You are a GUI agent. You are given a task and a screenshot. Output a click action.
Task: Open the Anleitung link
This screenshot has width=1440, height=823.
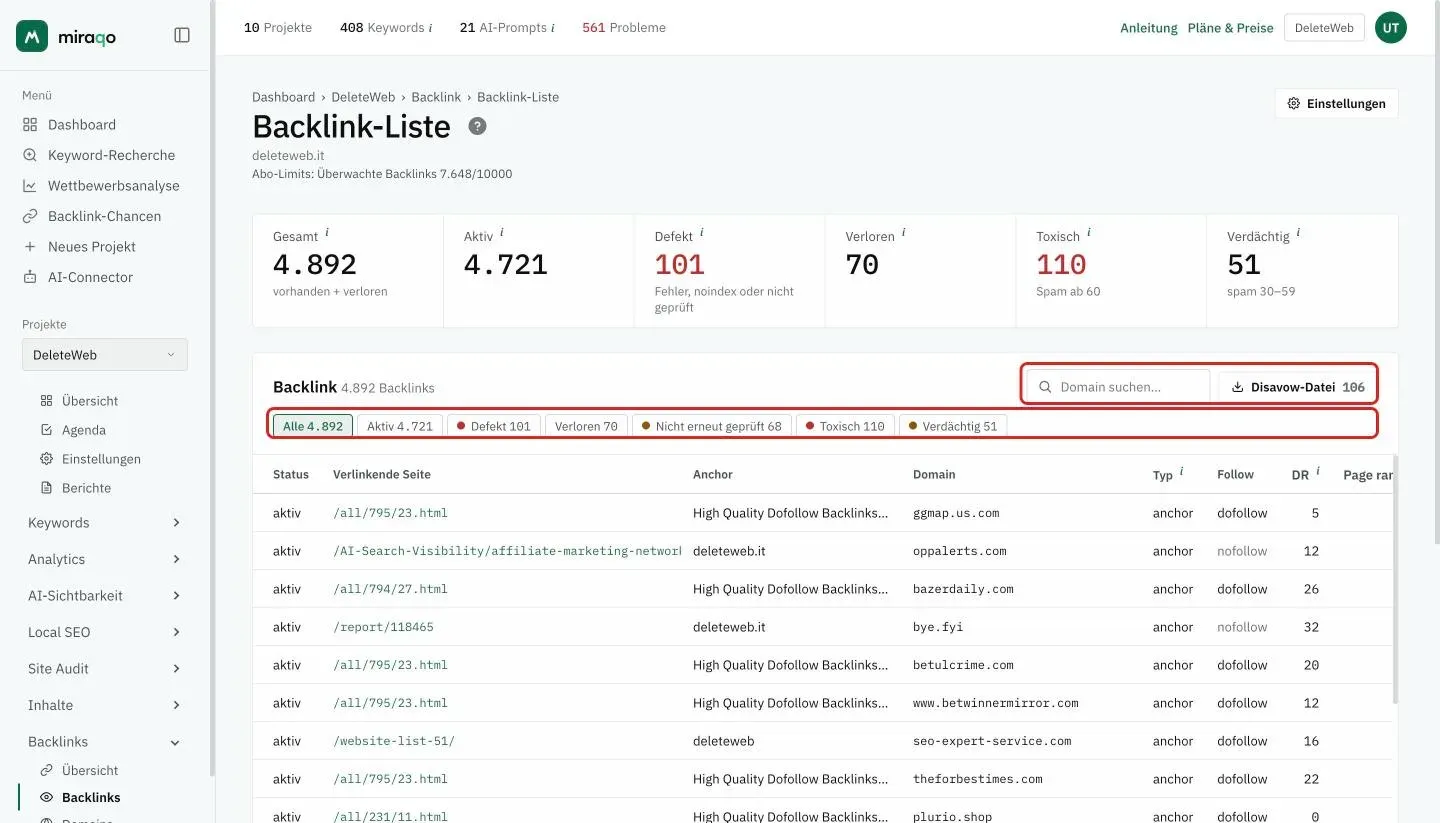pyautogui.click(x=1149, y=28)
